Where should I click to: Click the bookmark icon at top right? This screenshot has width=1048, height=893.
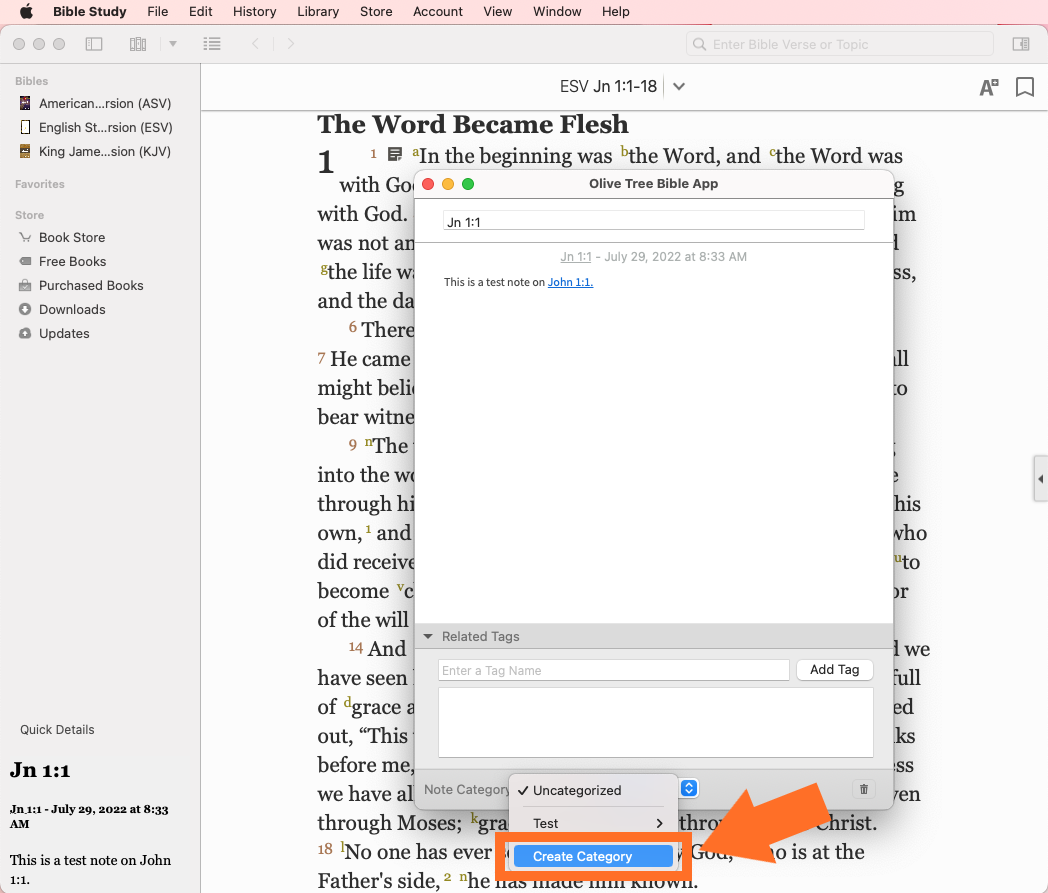coord(1024,87)
